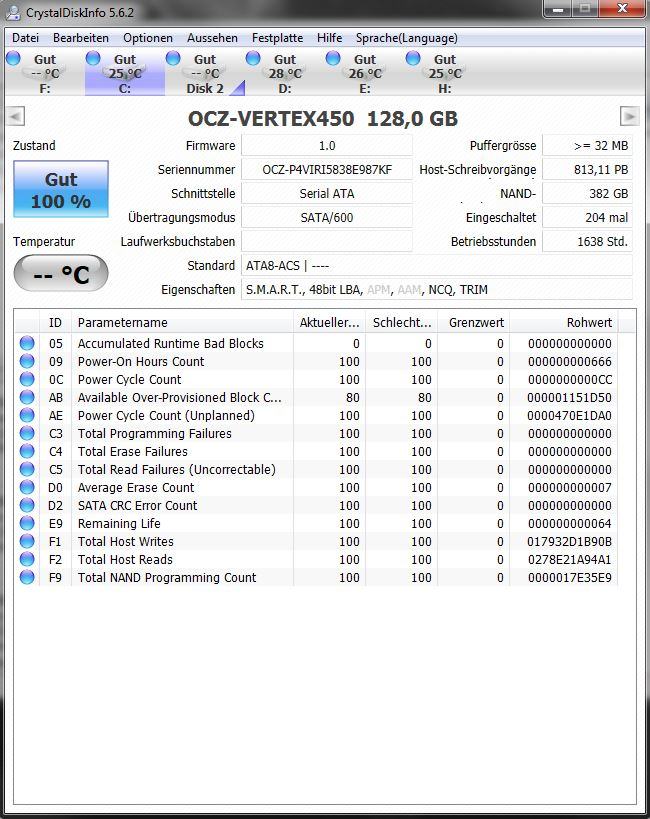This screenshot has width=650, height=819.
Task: Click the Schlecht... column header
Action: [402, 323]
